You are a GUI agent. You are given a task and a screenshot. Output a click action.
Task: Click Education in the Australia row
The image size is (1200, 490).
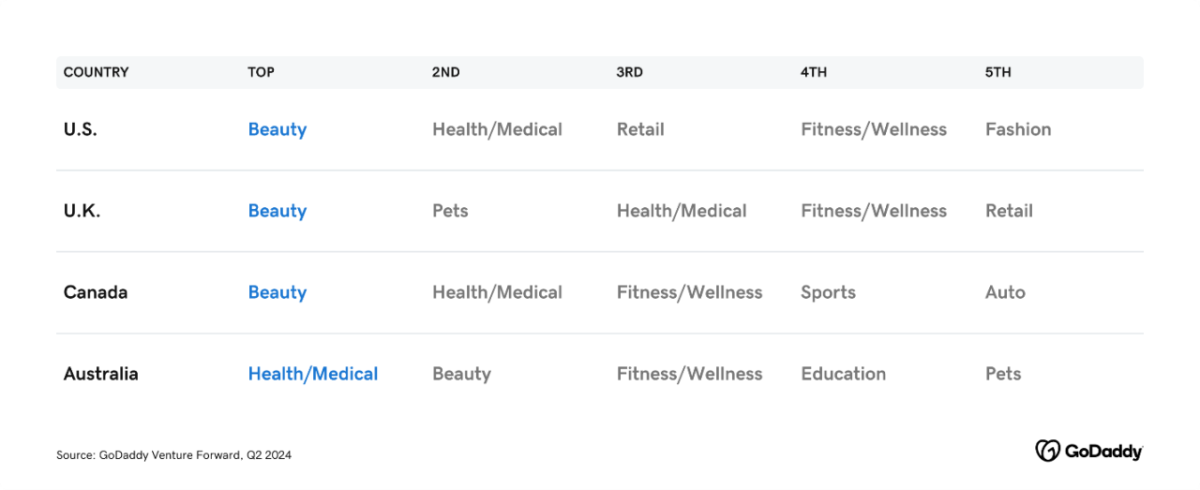tap(843, 374)
